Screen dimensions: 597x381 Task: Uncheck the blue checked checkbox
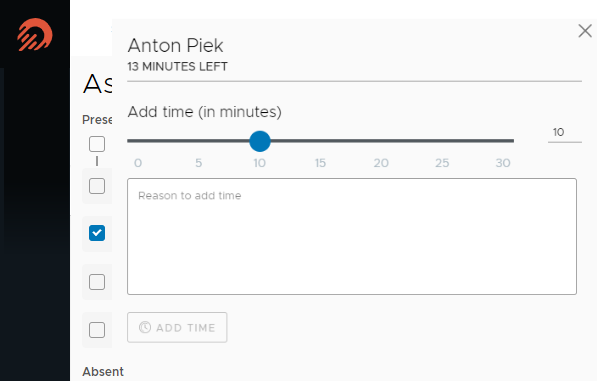coord(97,233)
